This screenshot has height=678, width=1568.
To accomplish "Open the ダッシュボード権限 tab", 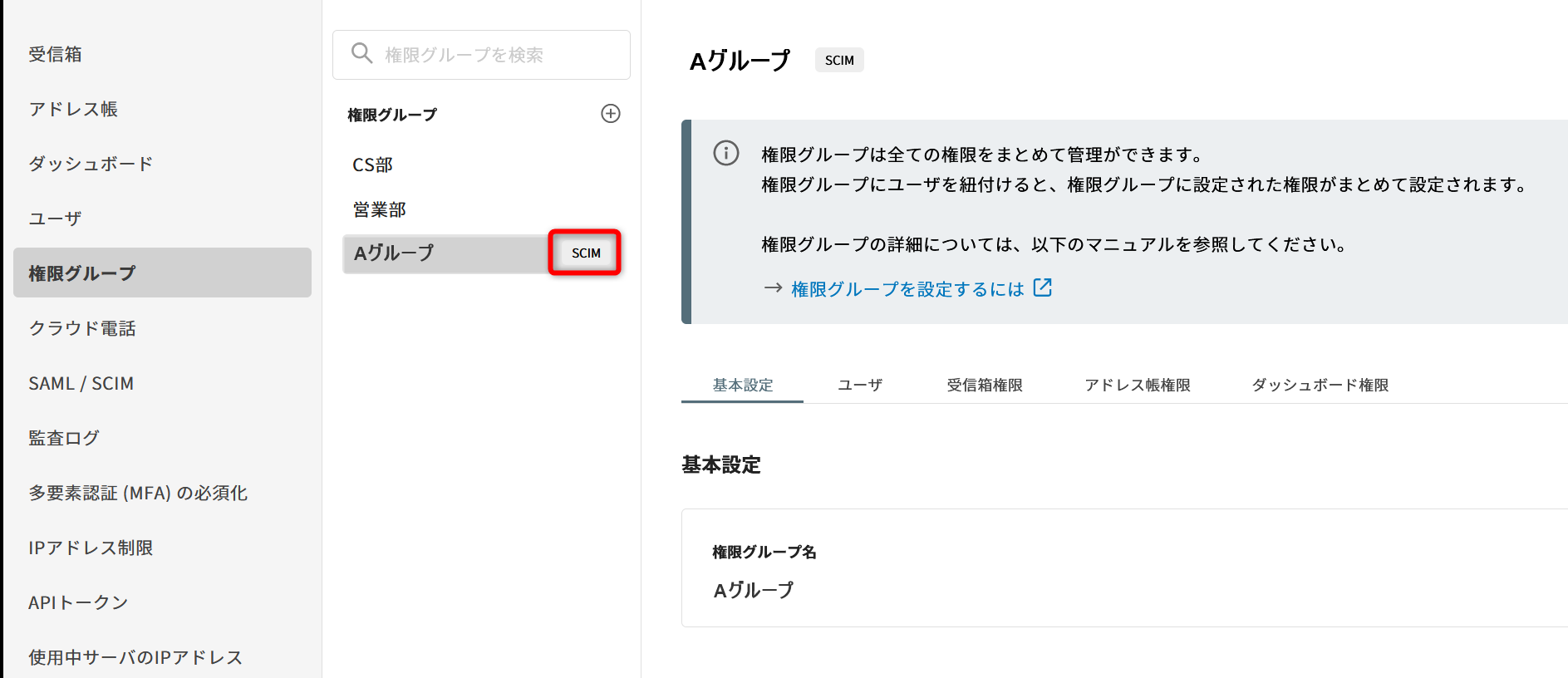I will (1320, 386).
